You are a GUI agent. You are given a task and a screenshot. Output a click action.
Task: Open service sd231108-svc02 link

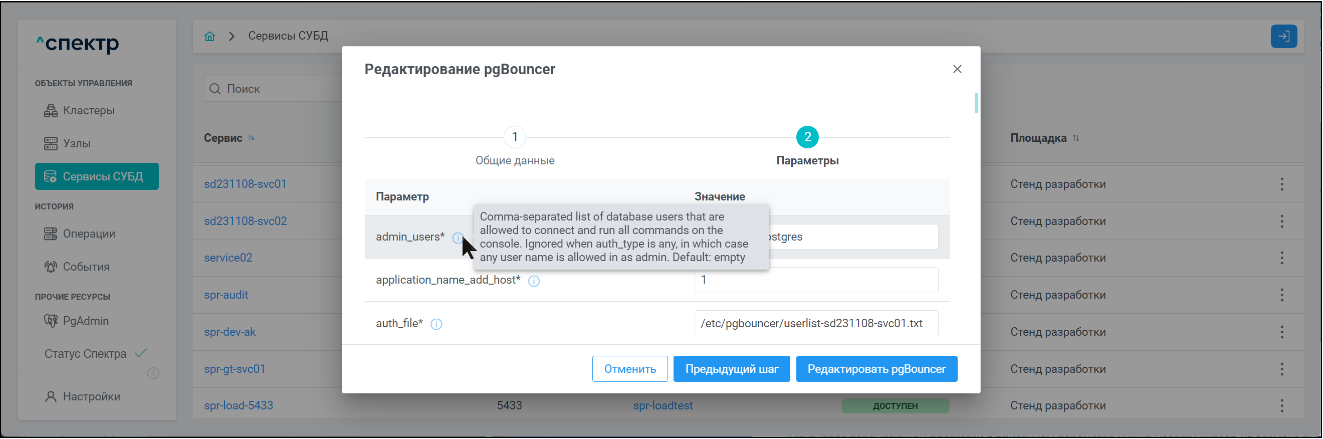pos(245,221)
